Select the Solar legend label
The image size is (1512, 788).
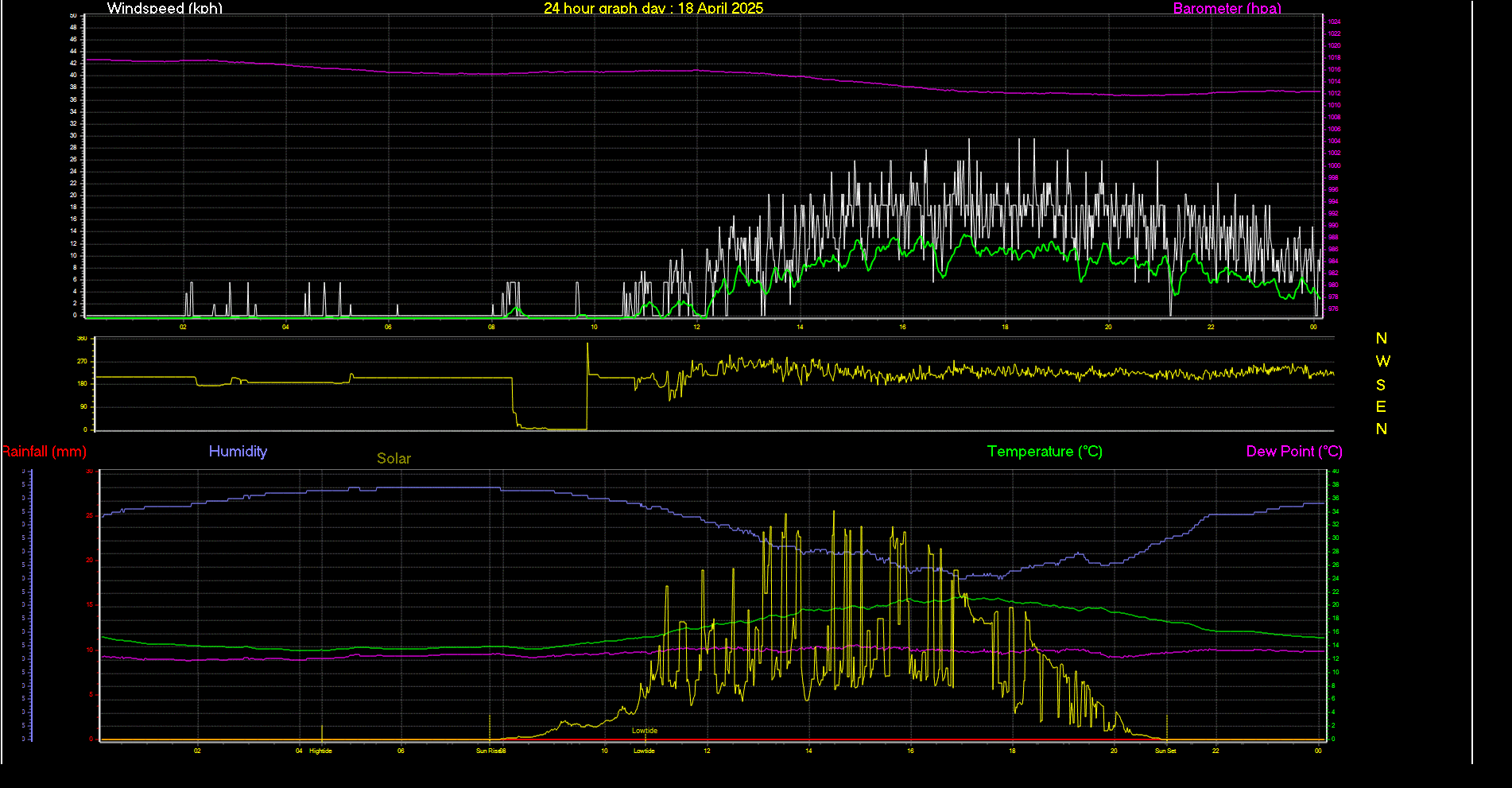coord(394,459)
